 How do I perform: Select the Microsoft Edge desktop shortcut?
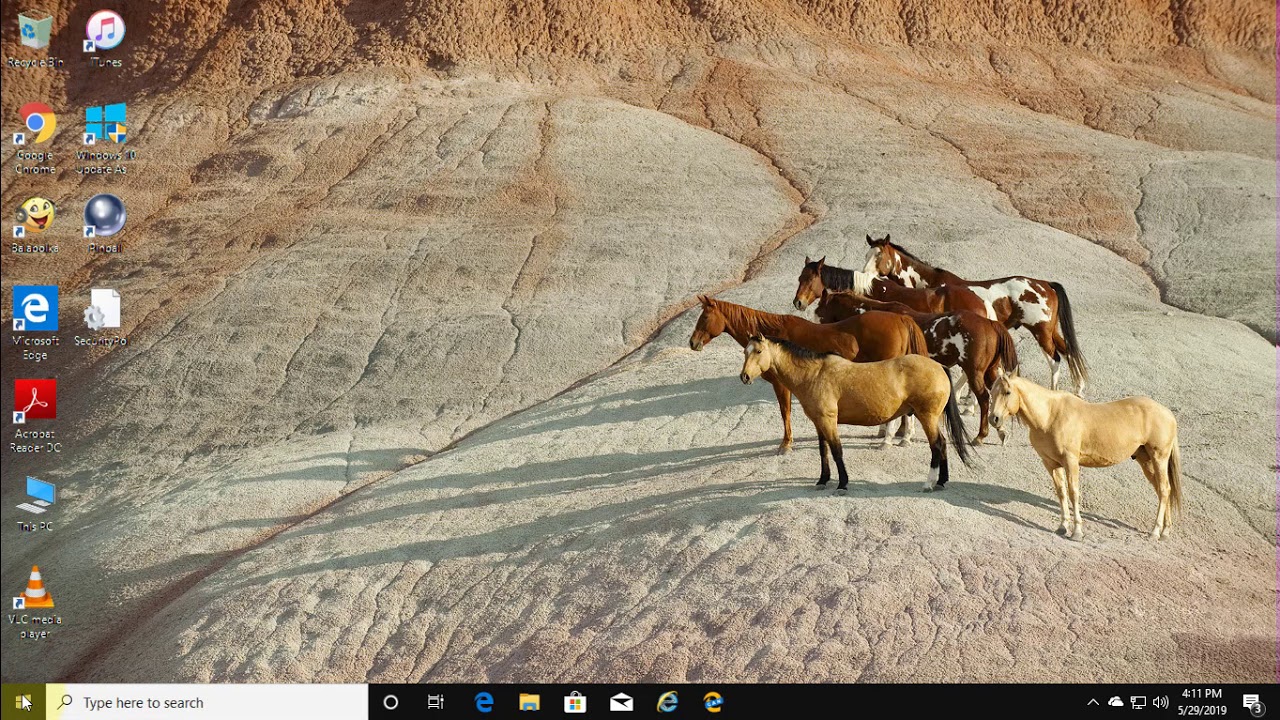click(x=35, y=325)
